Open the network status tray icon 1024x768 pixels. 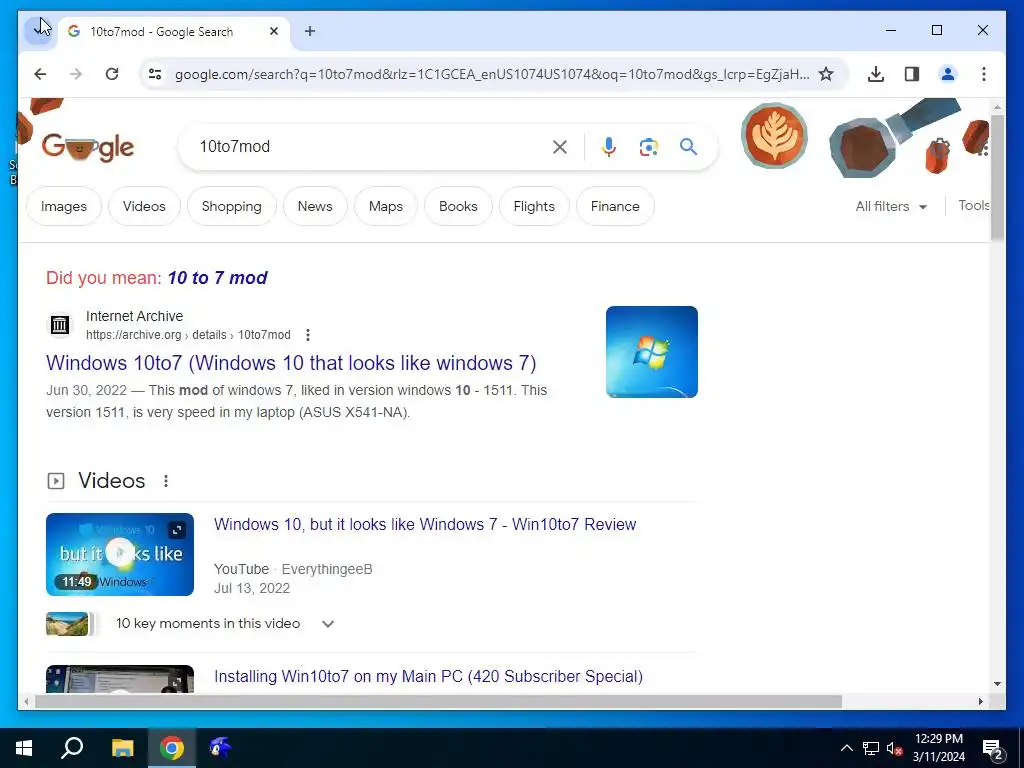point(871,748)
